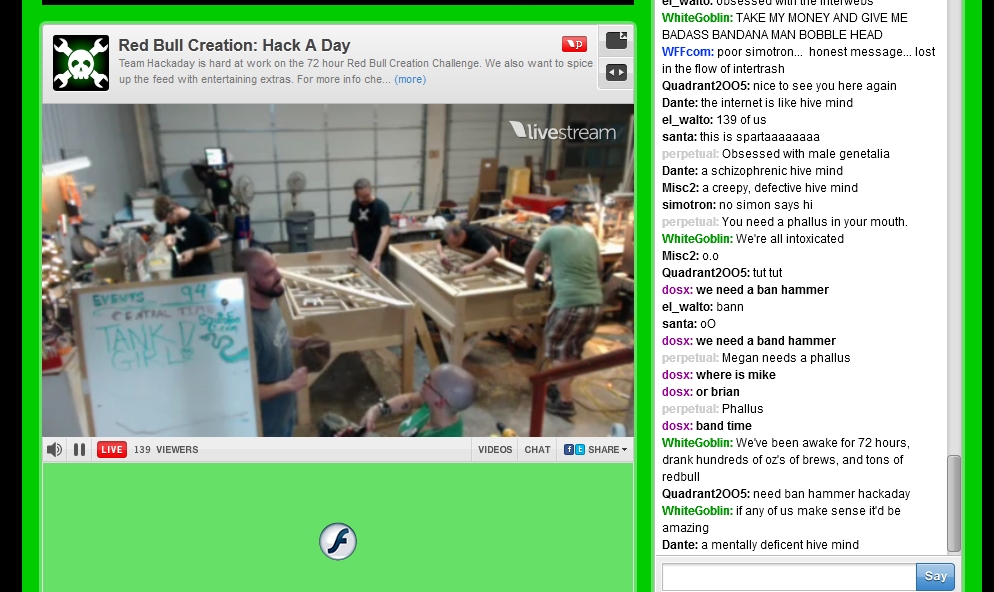
Task: Click the livestream watermark logo
Action: 563,131
